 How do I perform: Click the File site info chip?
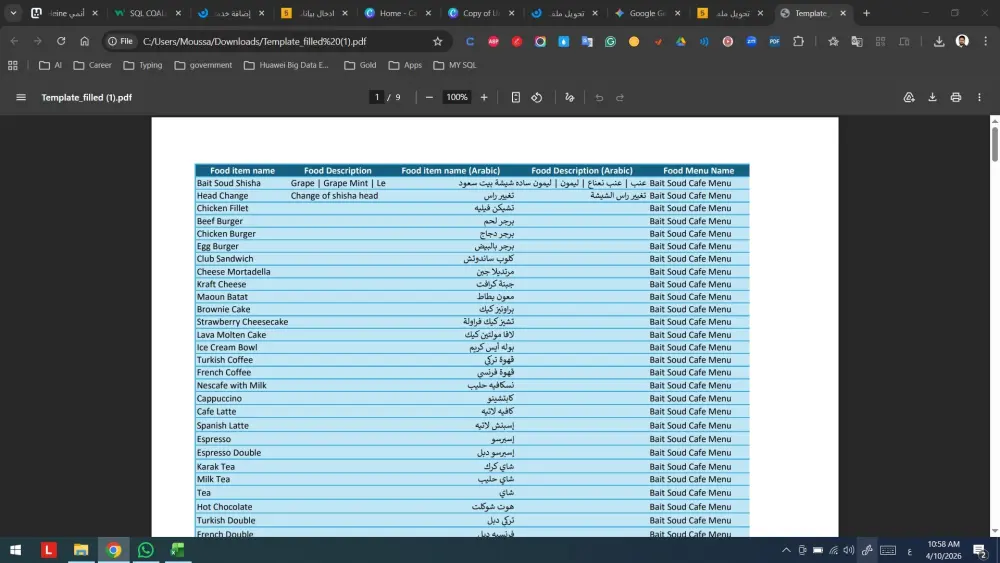coord(121,41)
